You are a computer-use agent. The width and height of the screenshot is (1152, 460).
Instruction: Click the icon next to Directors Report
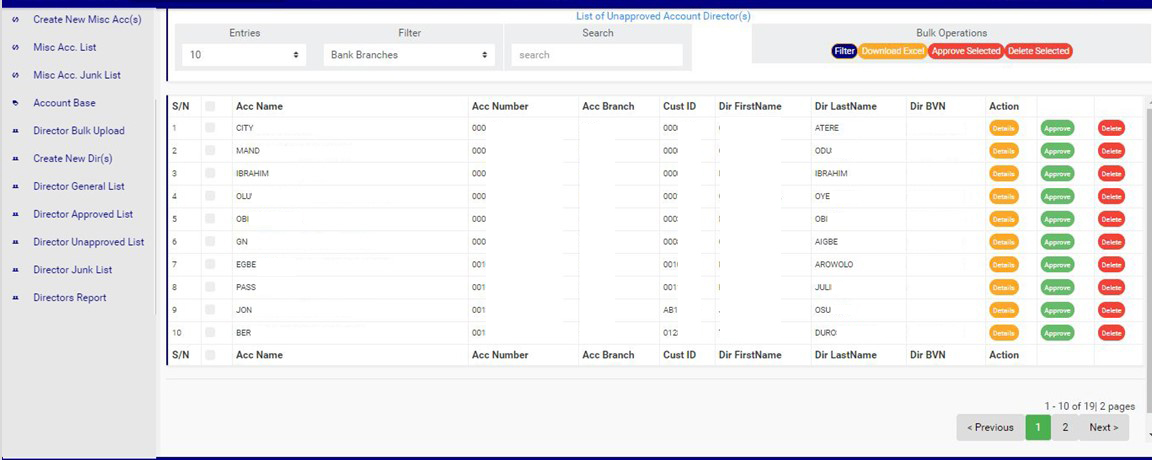tap(15, 298)
